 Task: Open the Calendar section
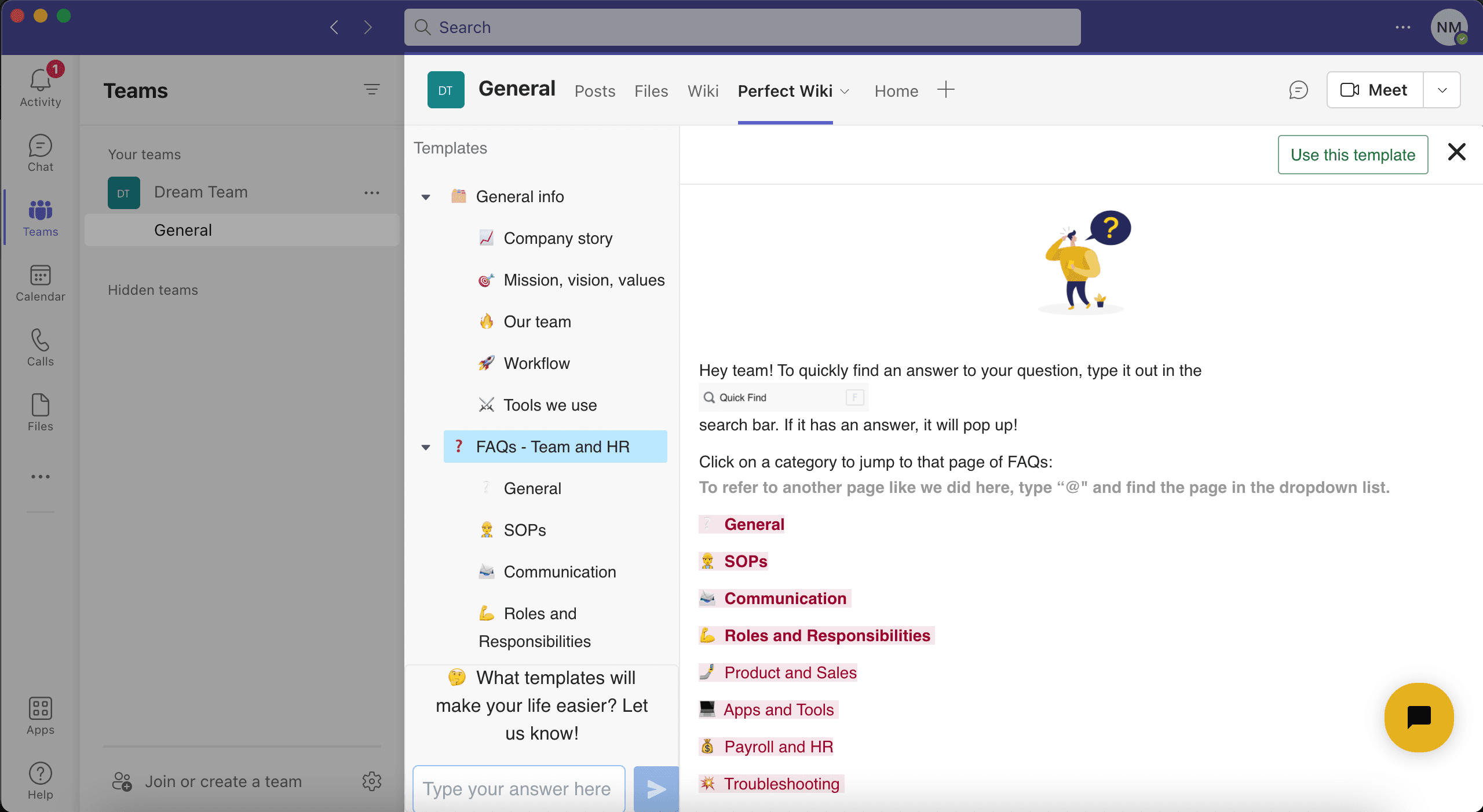(39, 283)
